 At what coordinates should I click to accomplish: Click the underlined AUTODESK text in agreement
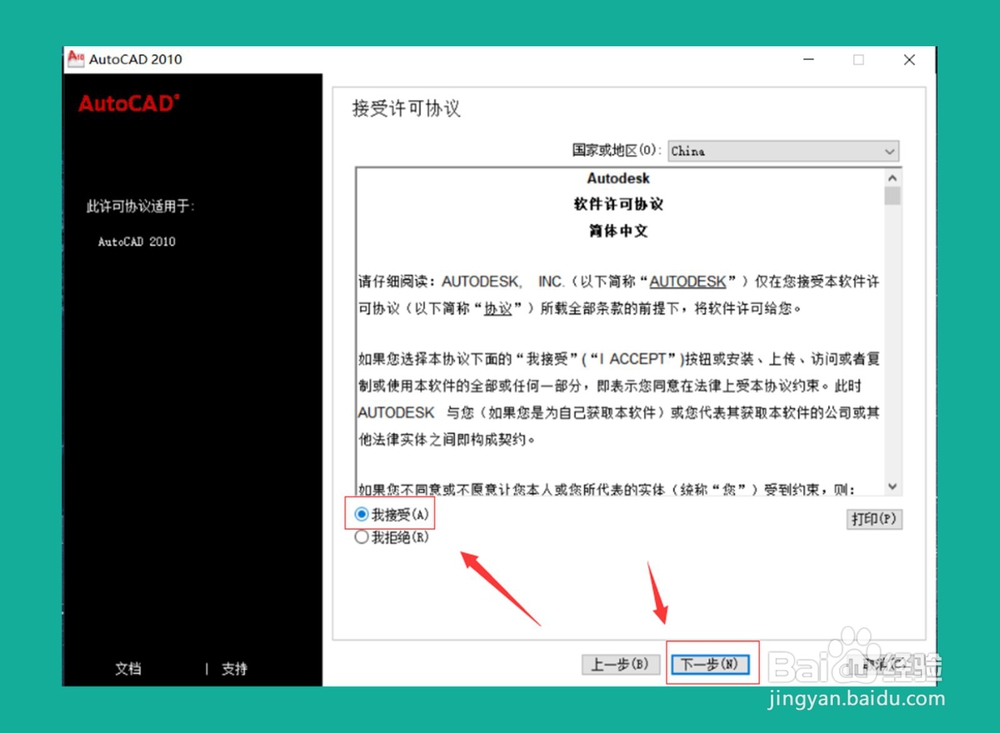[x=688, y=281]
